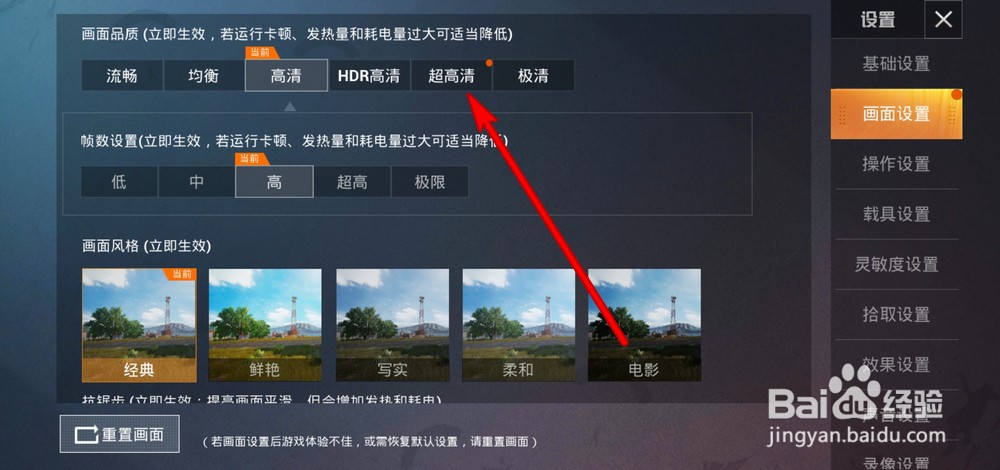Select 流畅 graphics quality
The width and height of the screenshot is (1000, 470).
122,76
